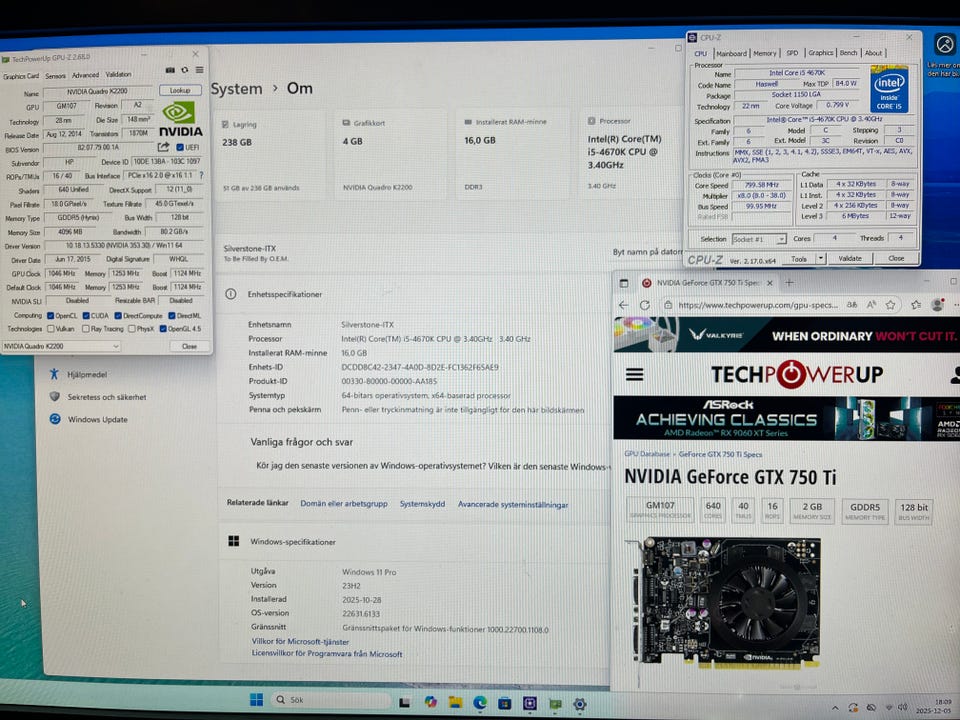Switch to the Validation tab in GPU-Z
960x720 pixels.
[118, 74]
